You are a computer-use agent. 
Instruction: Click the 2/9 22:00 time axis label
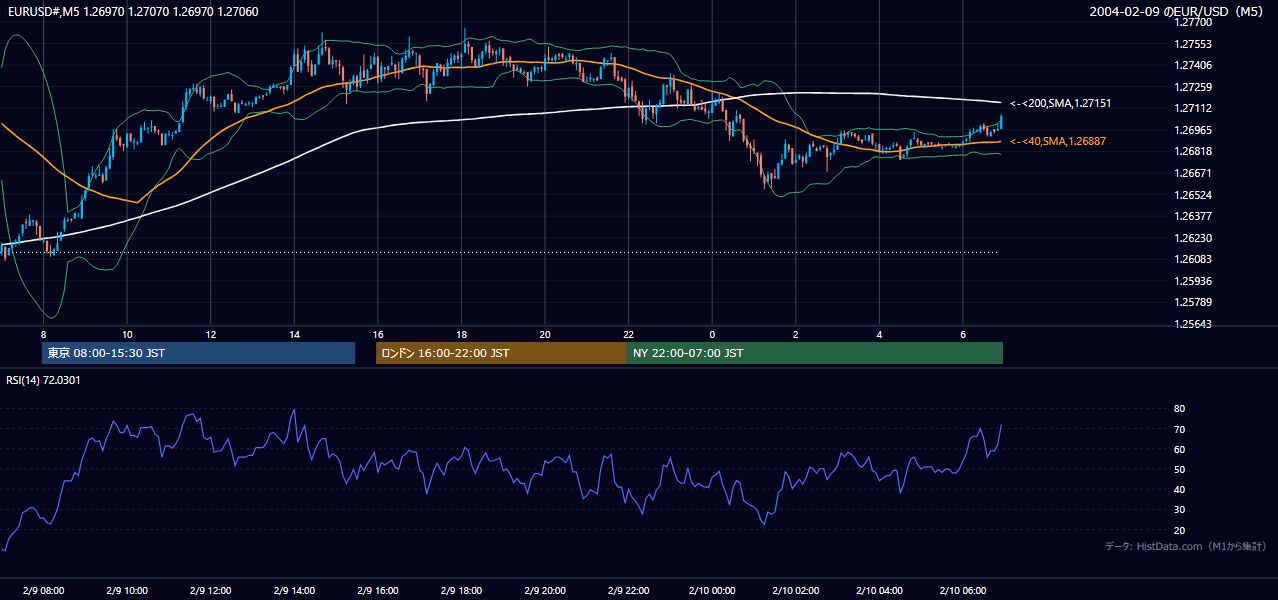point(628,590)
